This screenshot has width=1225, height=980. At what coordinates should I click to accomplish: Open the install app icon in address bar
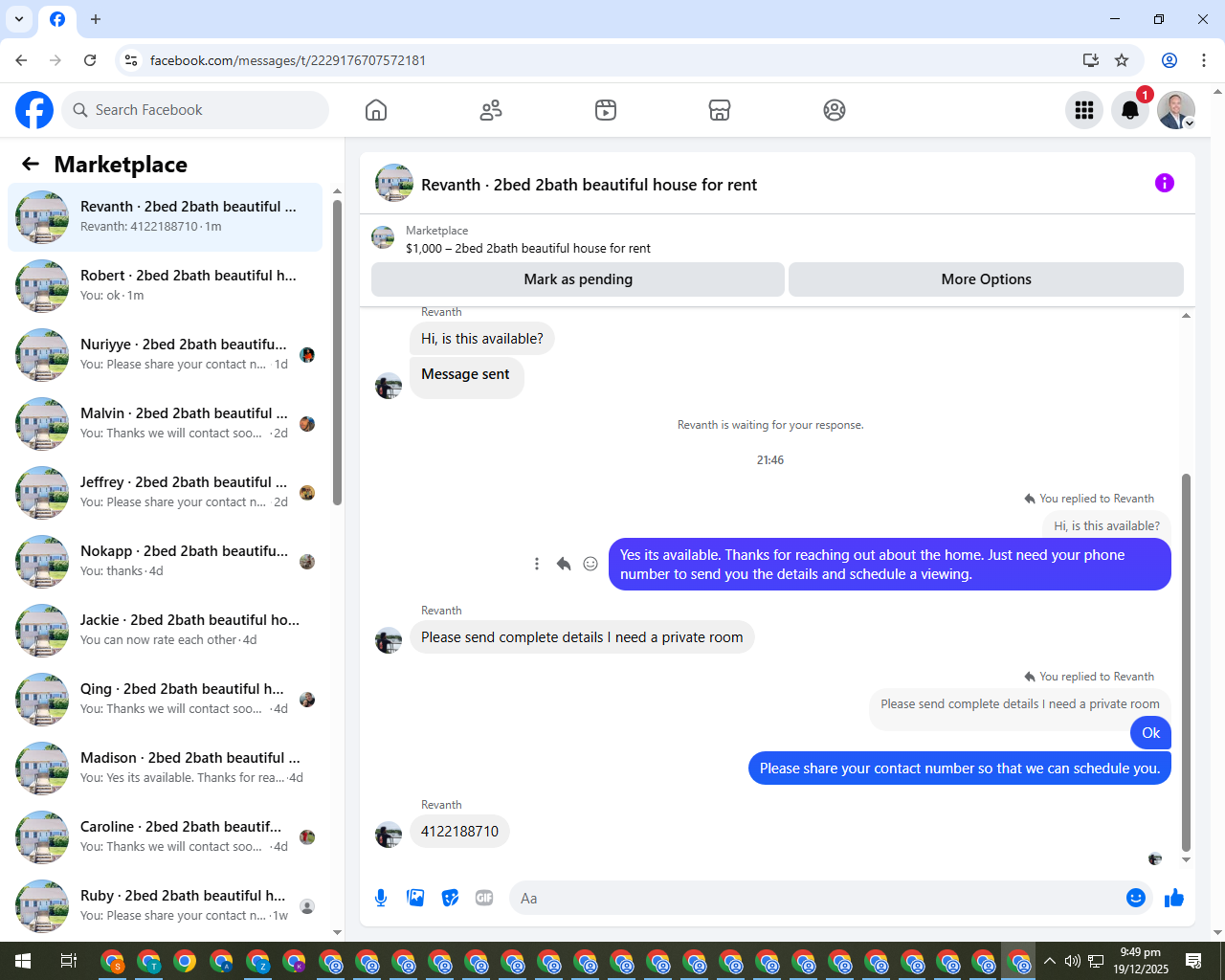click(x=1090, y=60)
